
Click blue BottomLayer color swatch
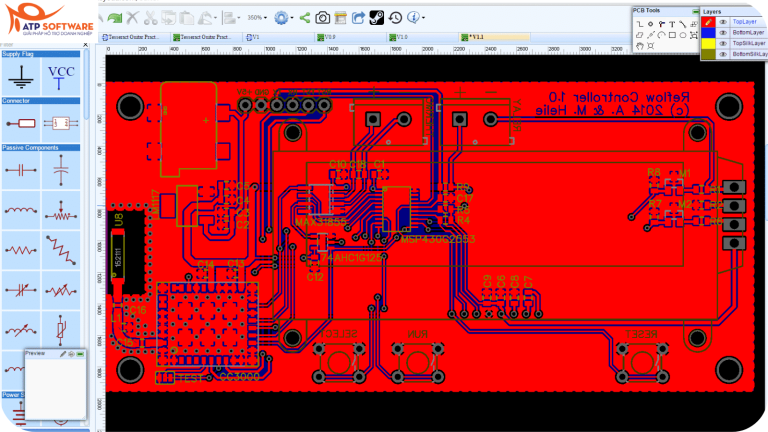coord(708,32)
